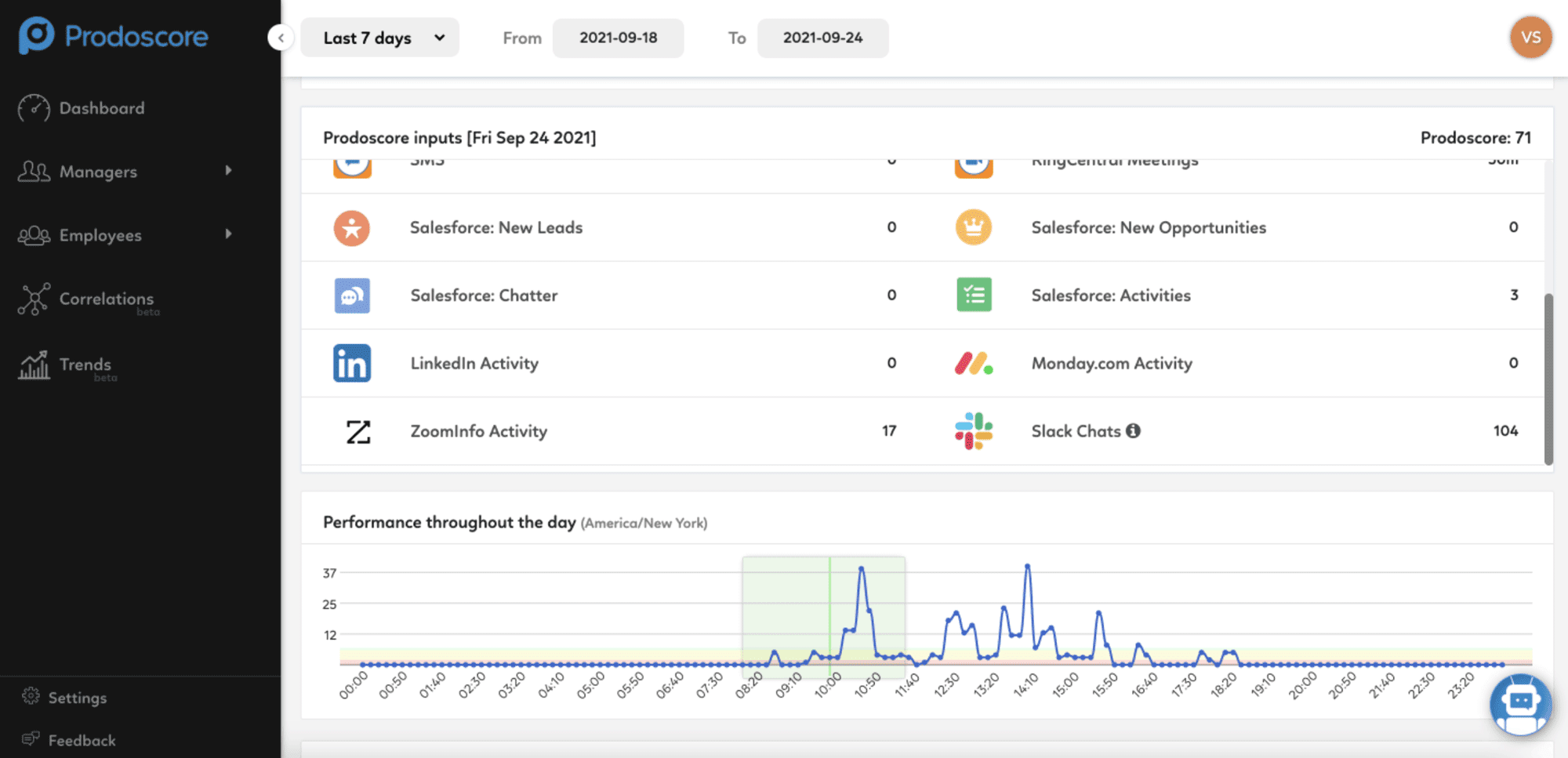The image size is (1568, 758).
Task: Click the Prodoscore inputs heading
Action: 459,137
